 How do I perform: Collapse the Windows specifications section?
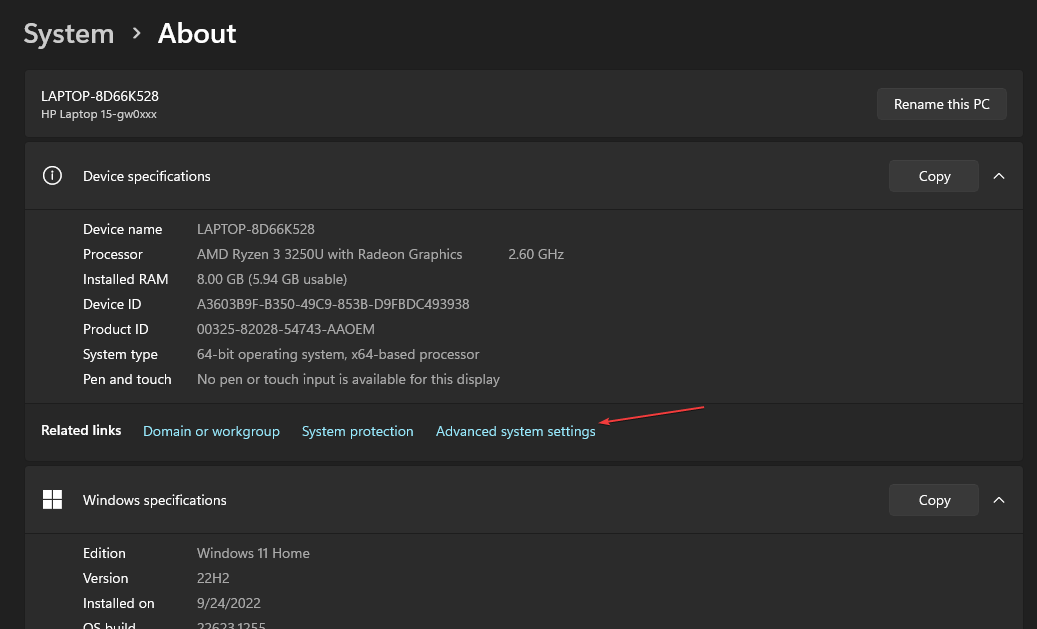[x=998, y=499]
